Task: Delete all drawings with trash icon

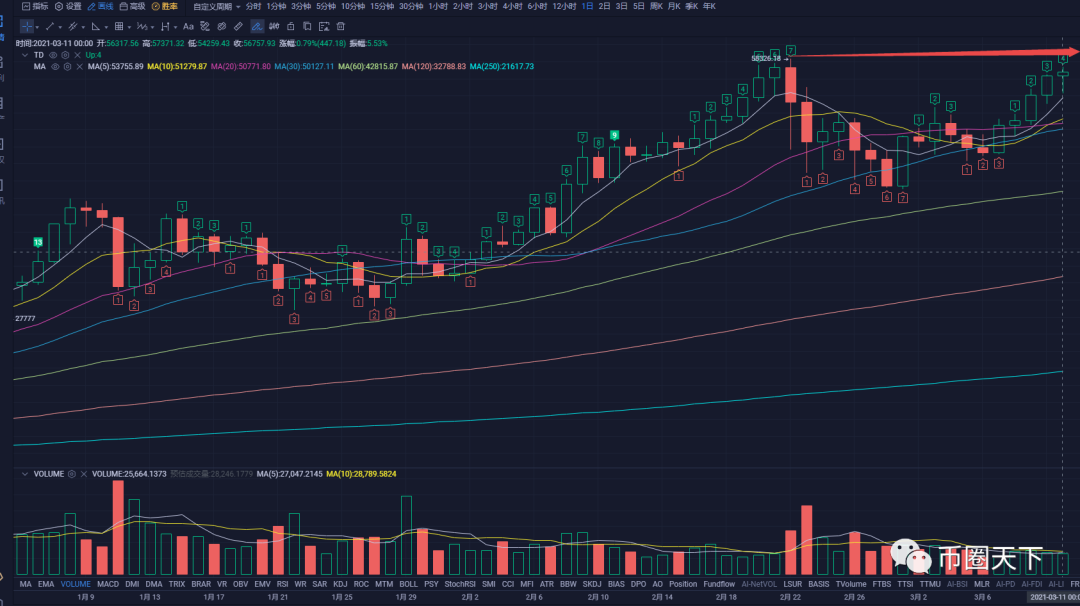Action: [x=341, y=26]
